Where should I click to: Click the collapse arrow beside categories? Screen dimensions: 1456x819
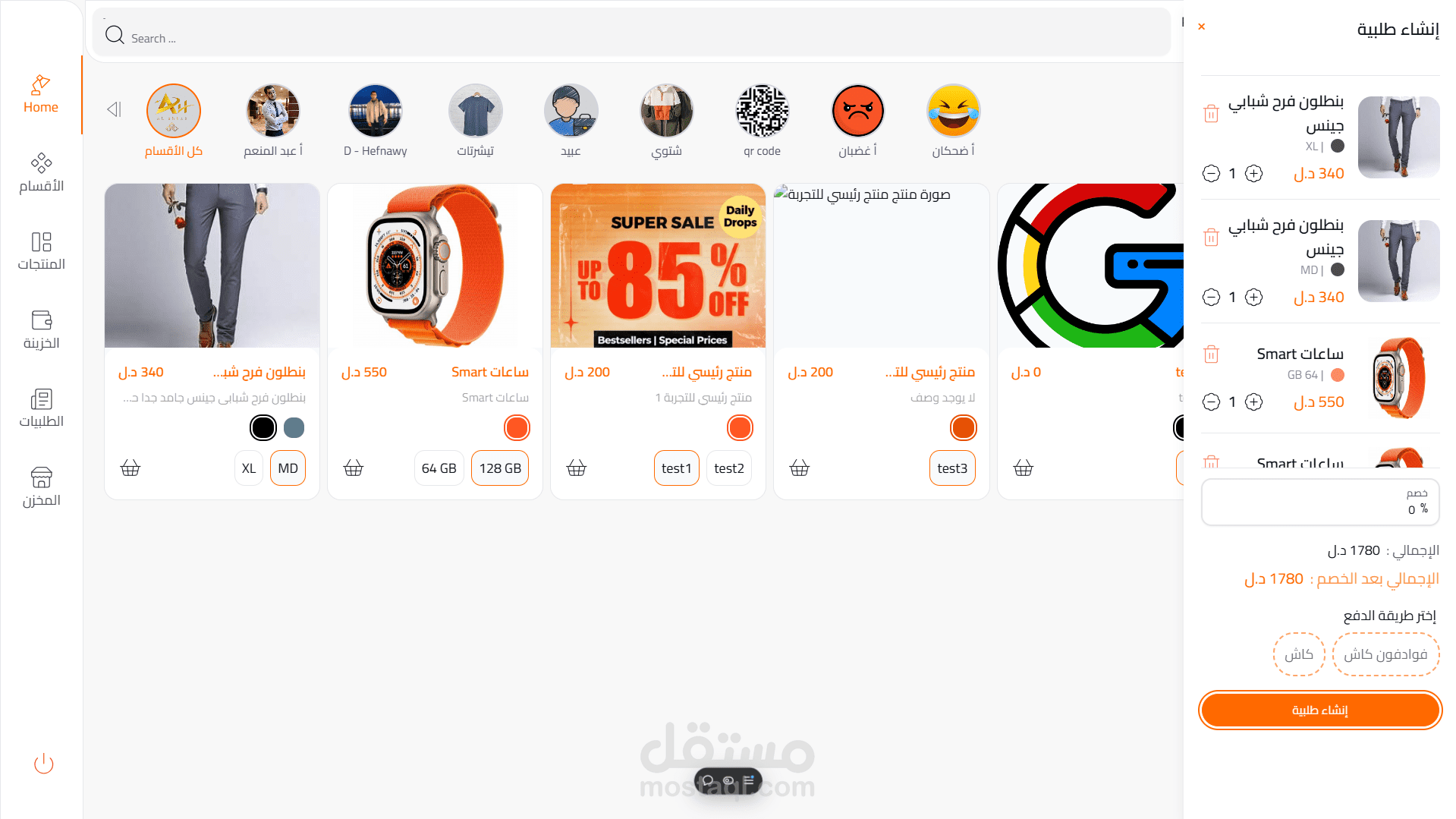(x=114, y=109)
